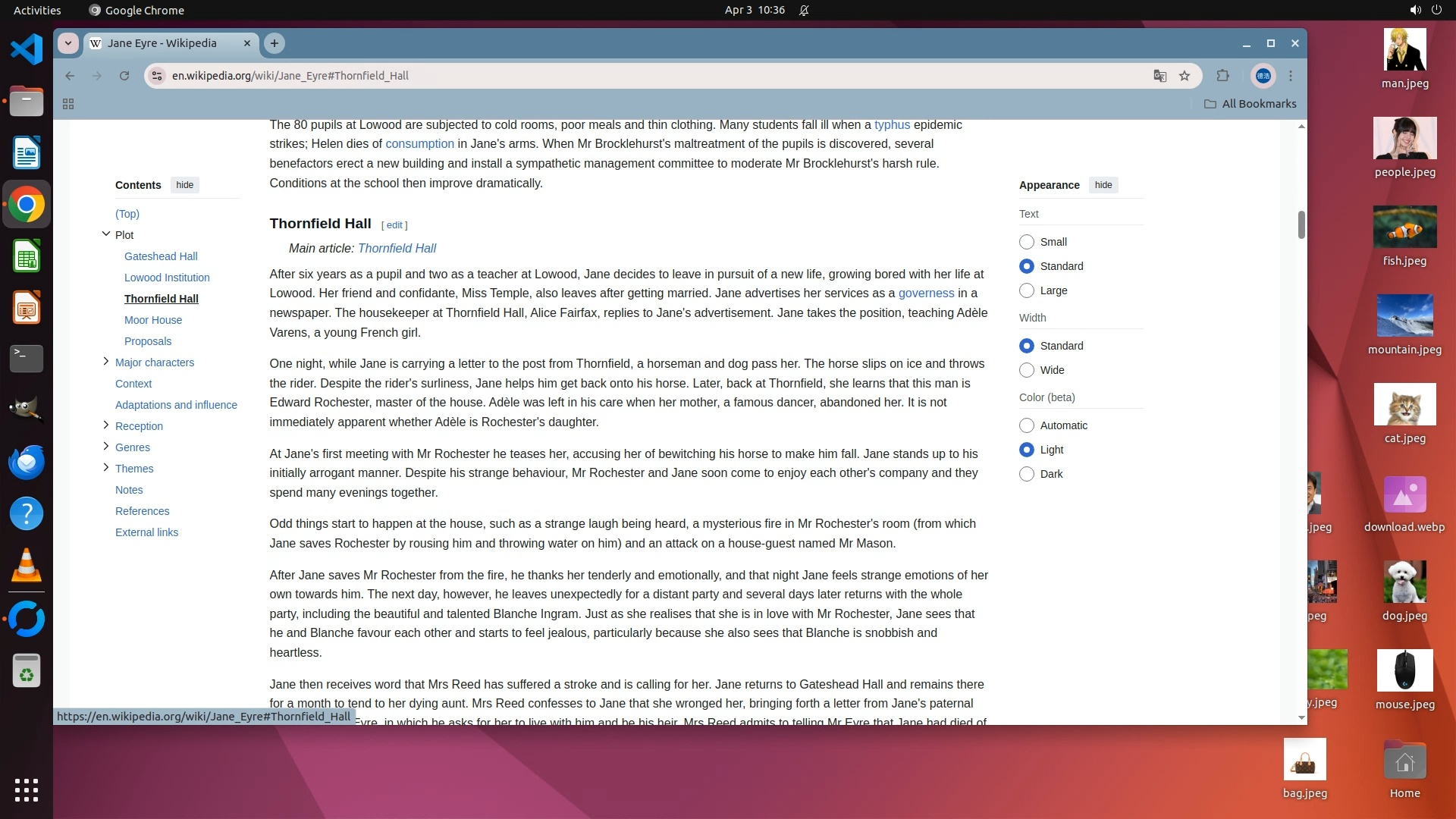This screenshot has height=819, width=1456.
Task: Bookmark this page with star icon
Action: pyautogui.click(x=1185, y=76)
